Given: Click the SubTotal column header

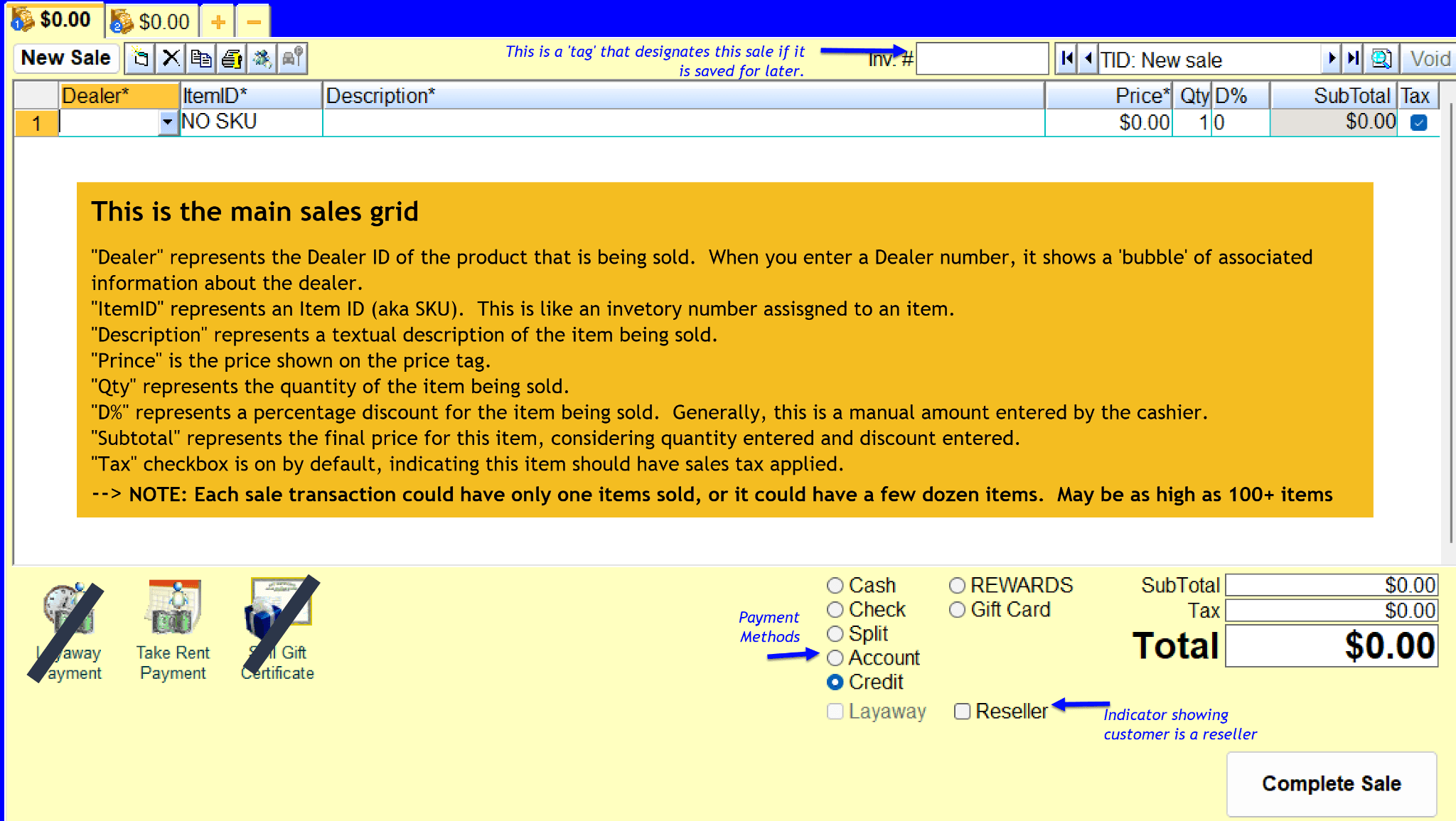Looking at the screenshot, I should 1334,96.
